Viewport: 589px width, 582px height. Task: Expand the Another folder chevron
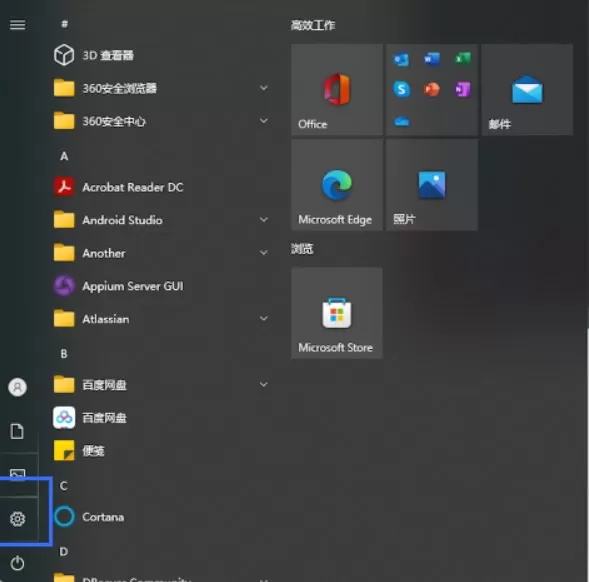coord(264,252)
